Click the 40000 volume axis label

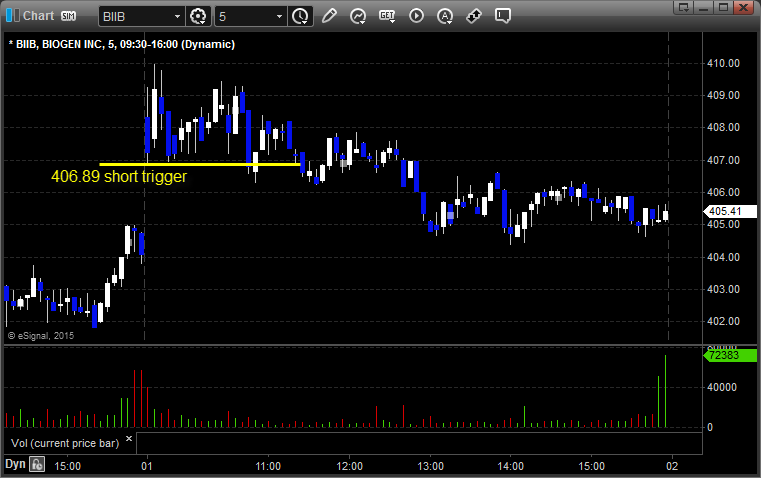tap(722, 387)
